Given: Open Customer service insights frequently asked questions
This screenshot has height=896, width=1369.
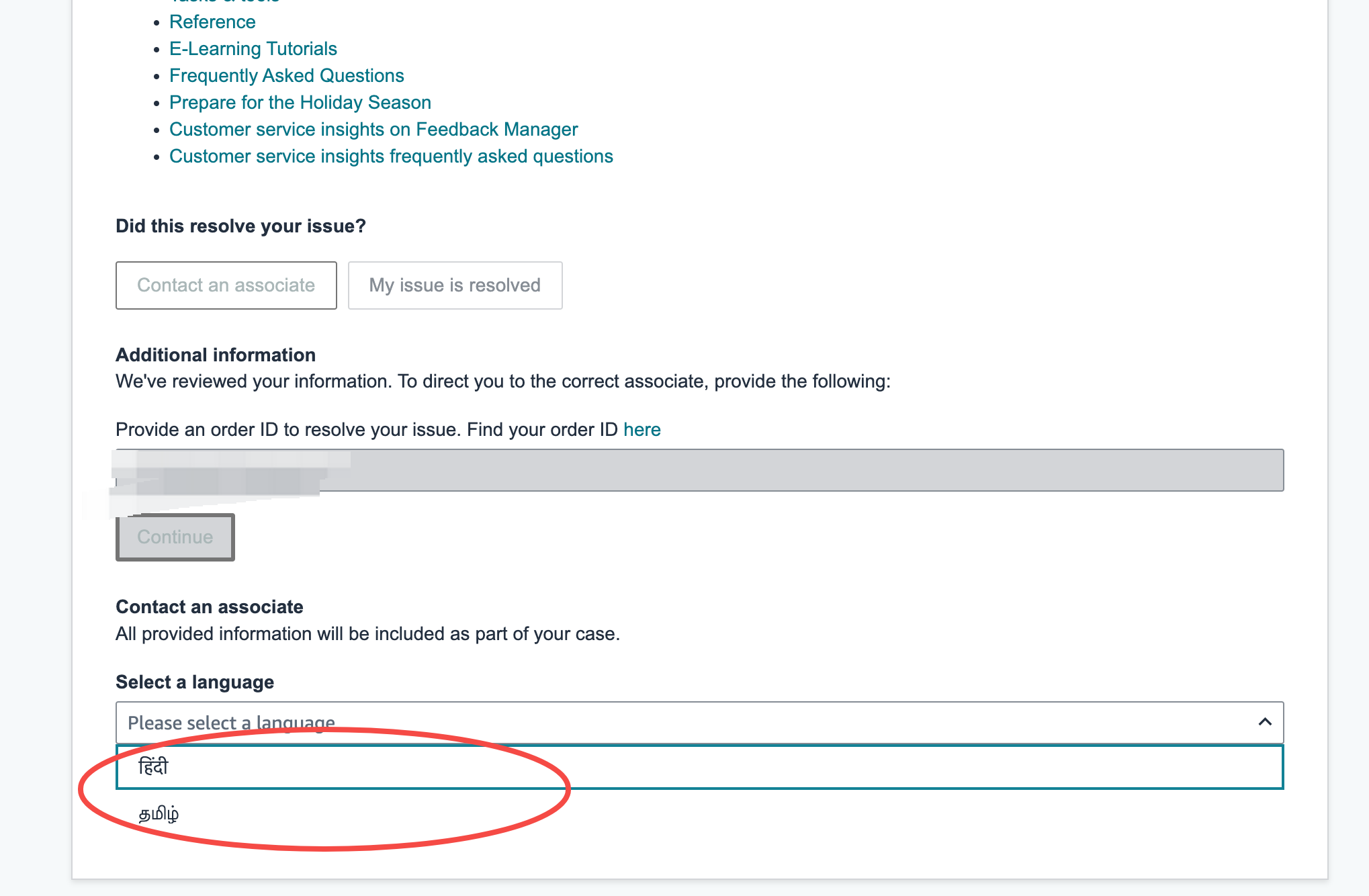Looking at the screenshot, I should [391, 156].
